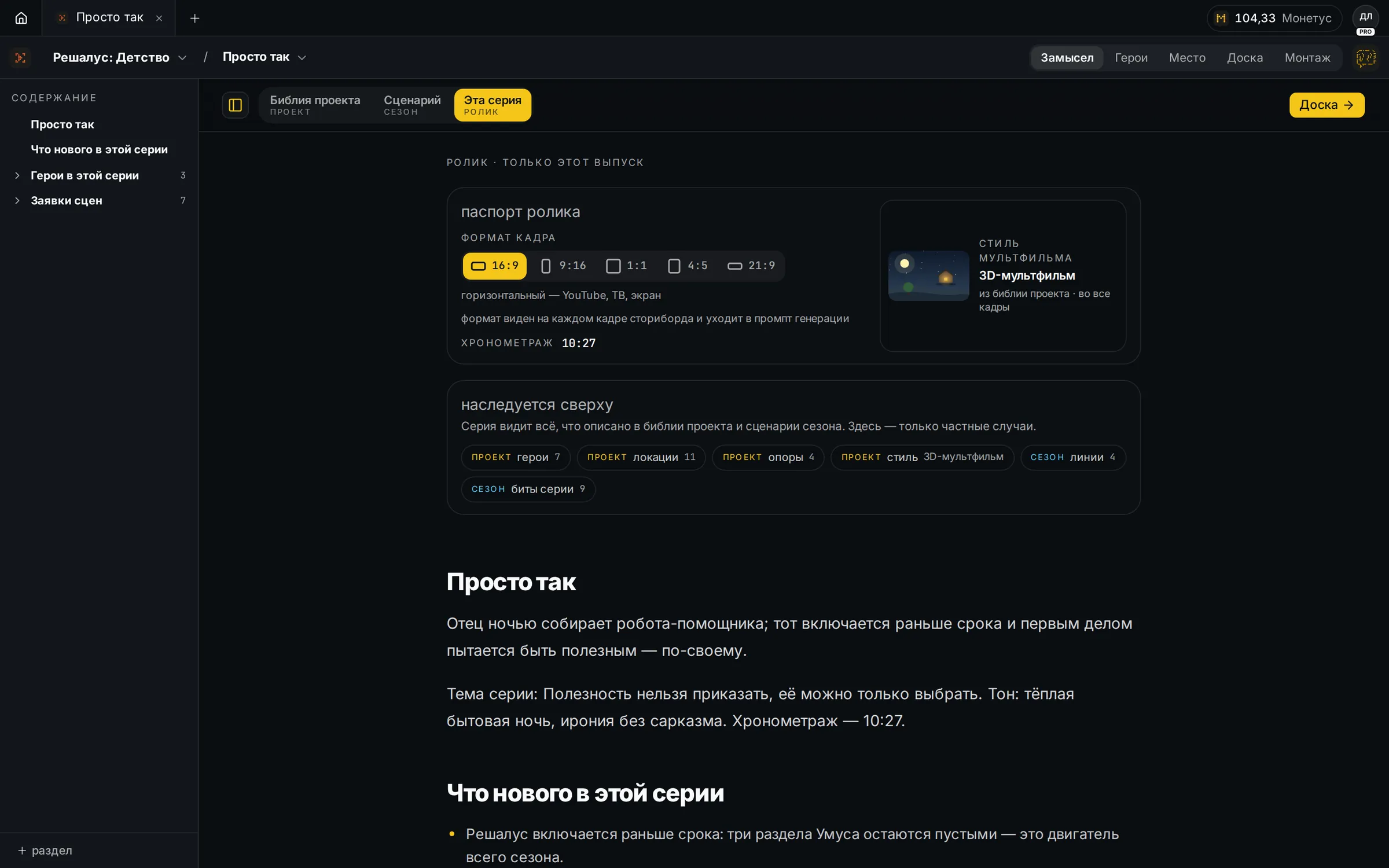Click the 3D-мультфильм style thumbnail
This screenshot has width=1389, height=868.
(x=928, y=275)
